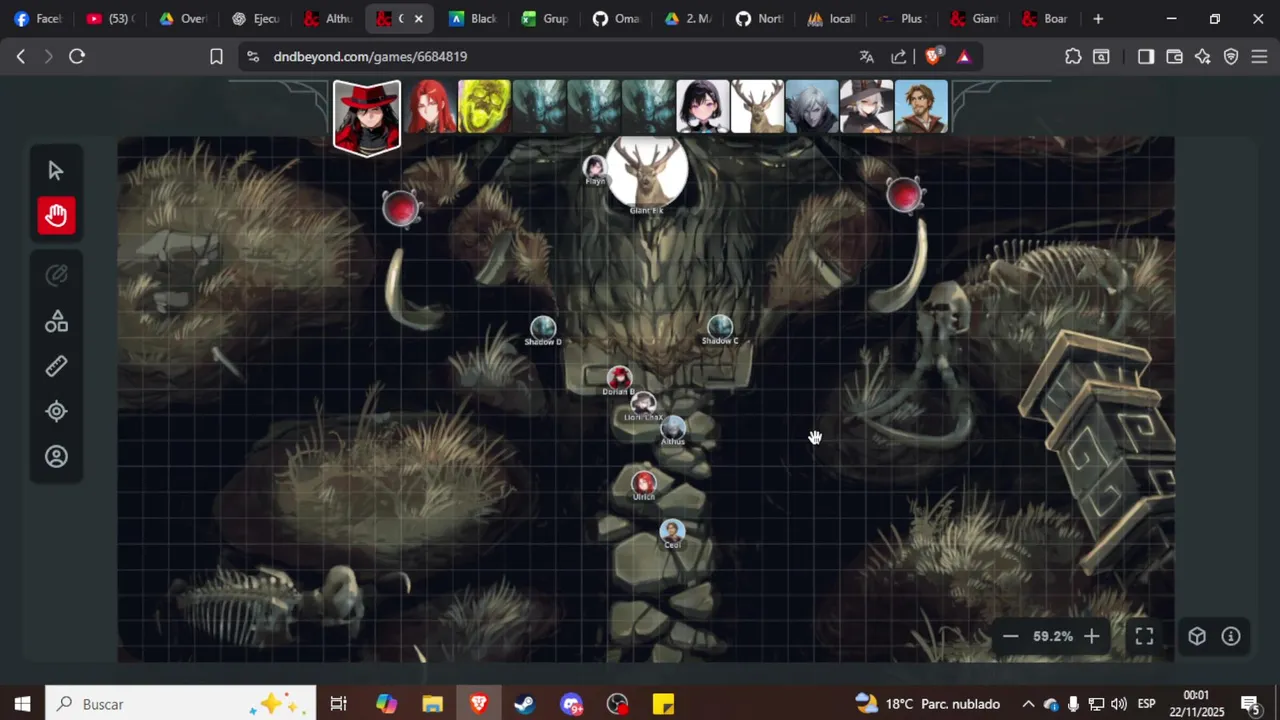The width and height of the screenshot is (1280, 720).
Task: Toggle fullscreen map view
Action: tap(1144, 636)
